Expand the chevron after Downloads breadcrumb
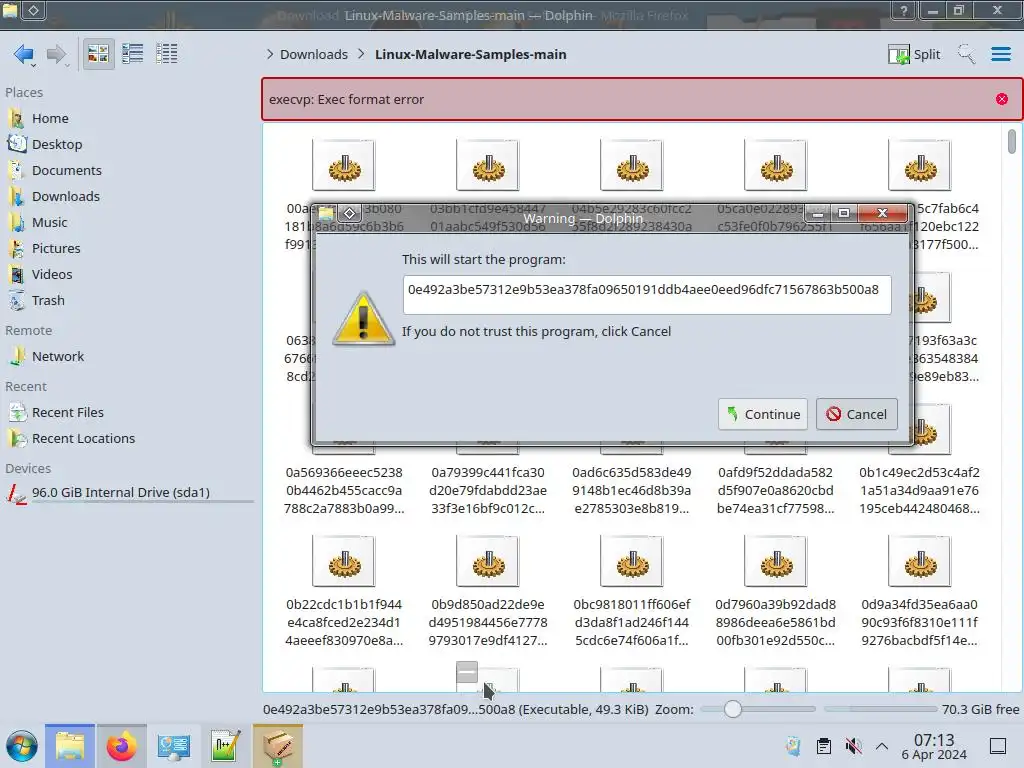The width and height of the screenshot is (1024, 768). [361, 54]
